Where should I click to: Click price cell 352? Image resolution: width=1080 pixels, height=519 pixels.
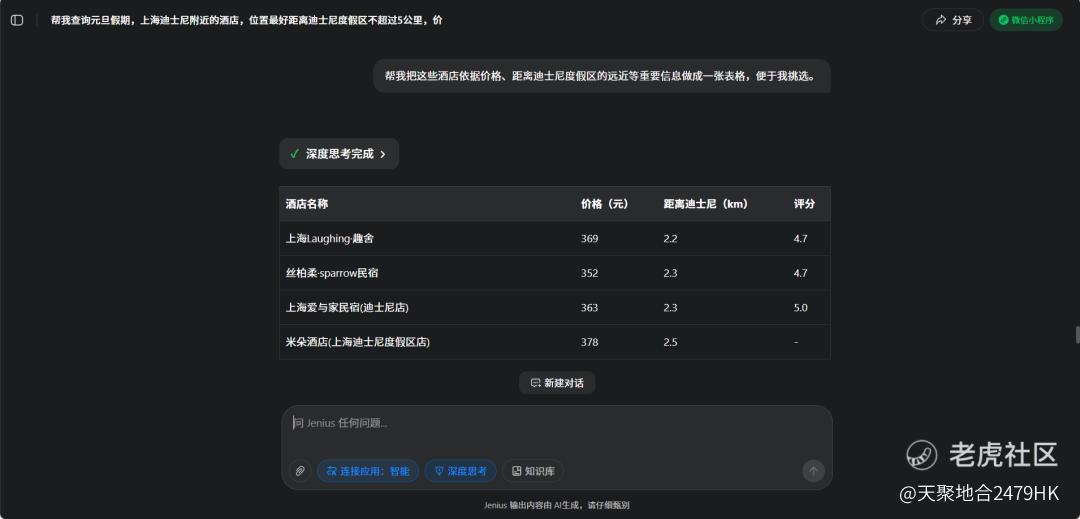(590, 273)
